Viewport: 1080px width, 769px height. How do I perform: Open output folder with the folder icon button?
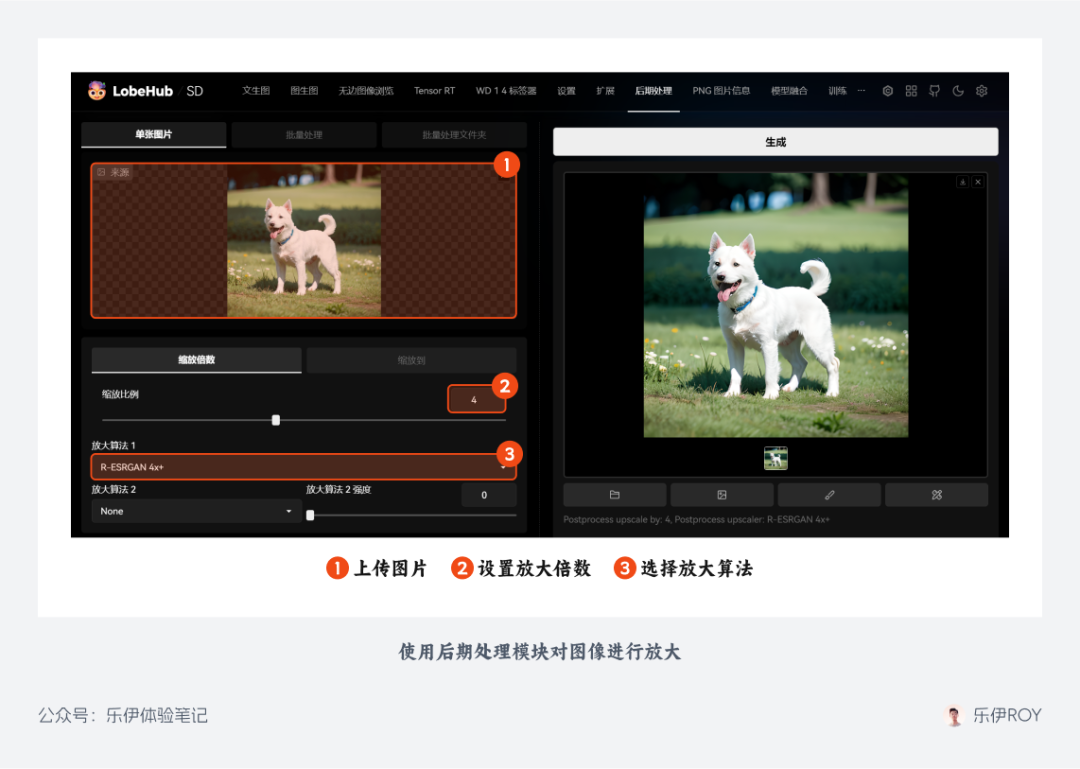pos(614,495)
